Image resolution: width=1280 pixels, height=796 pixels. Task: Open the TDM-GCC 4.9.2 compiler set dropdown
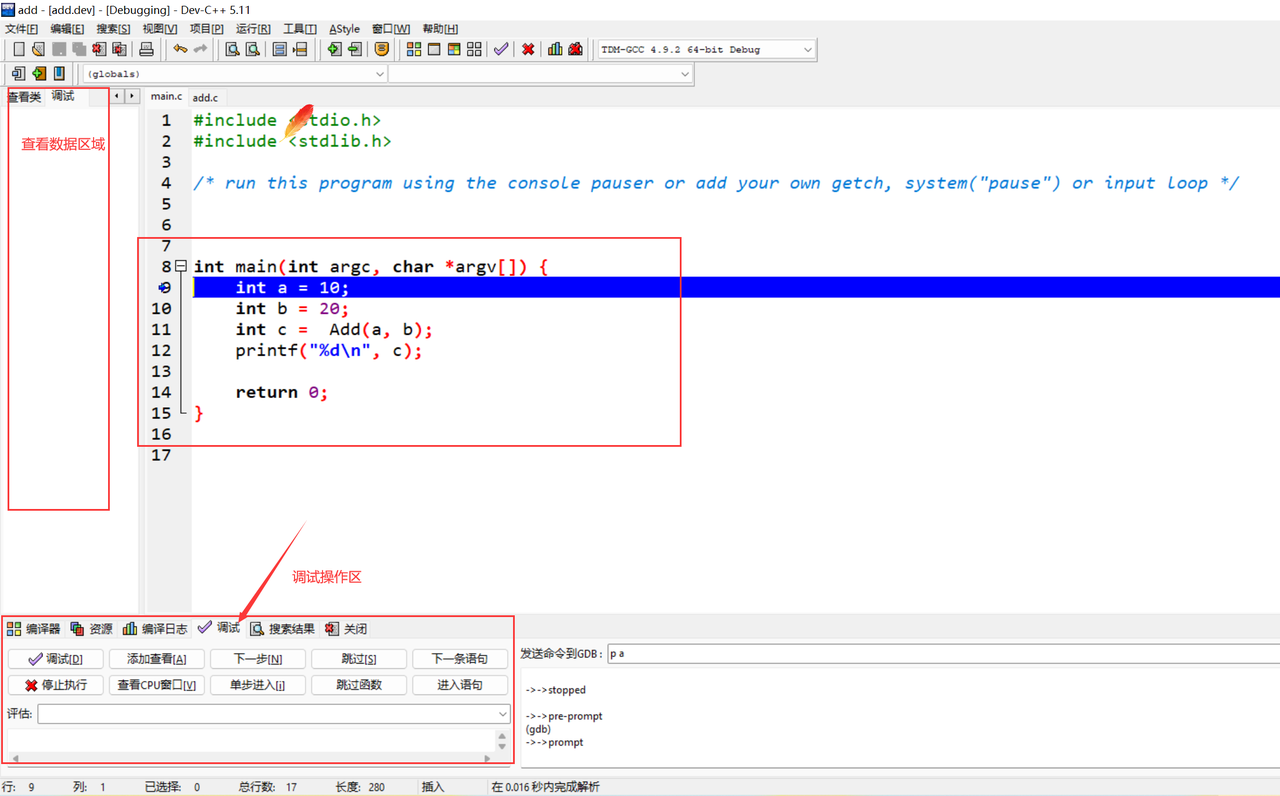click(706, 49)
